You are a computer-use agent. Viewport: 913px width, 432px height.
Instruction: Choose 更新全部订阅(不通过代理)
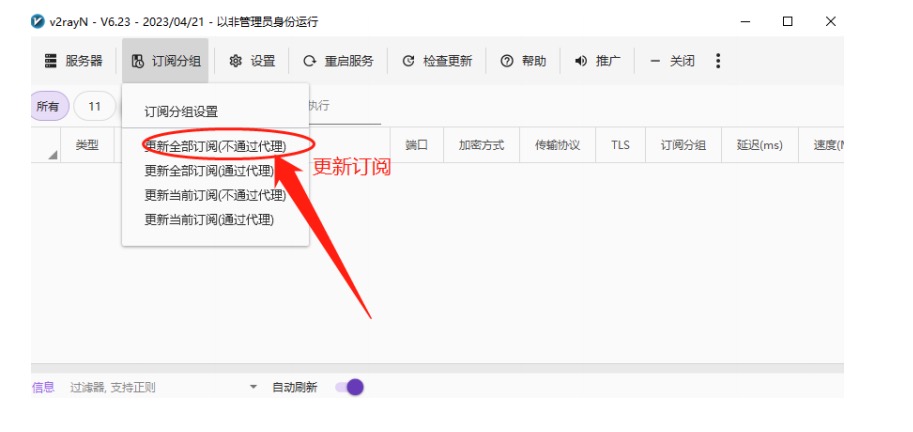click(x=215, y=146)
